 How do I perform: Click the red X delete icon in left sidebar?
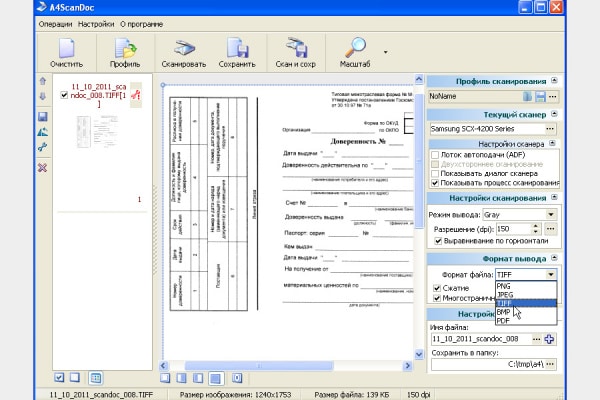(x=42, y=167)
